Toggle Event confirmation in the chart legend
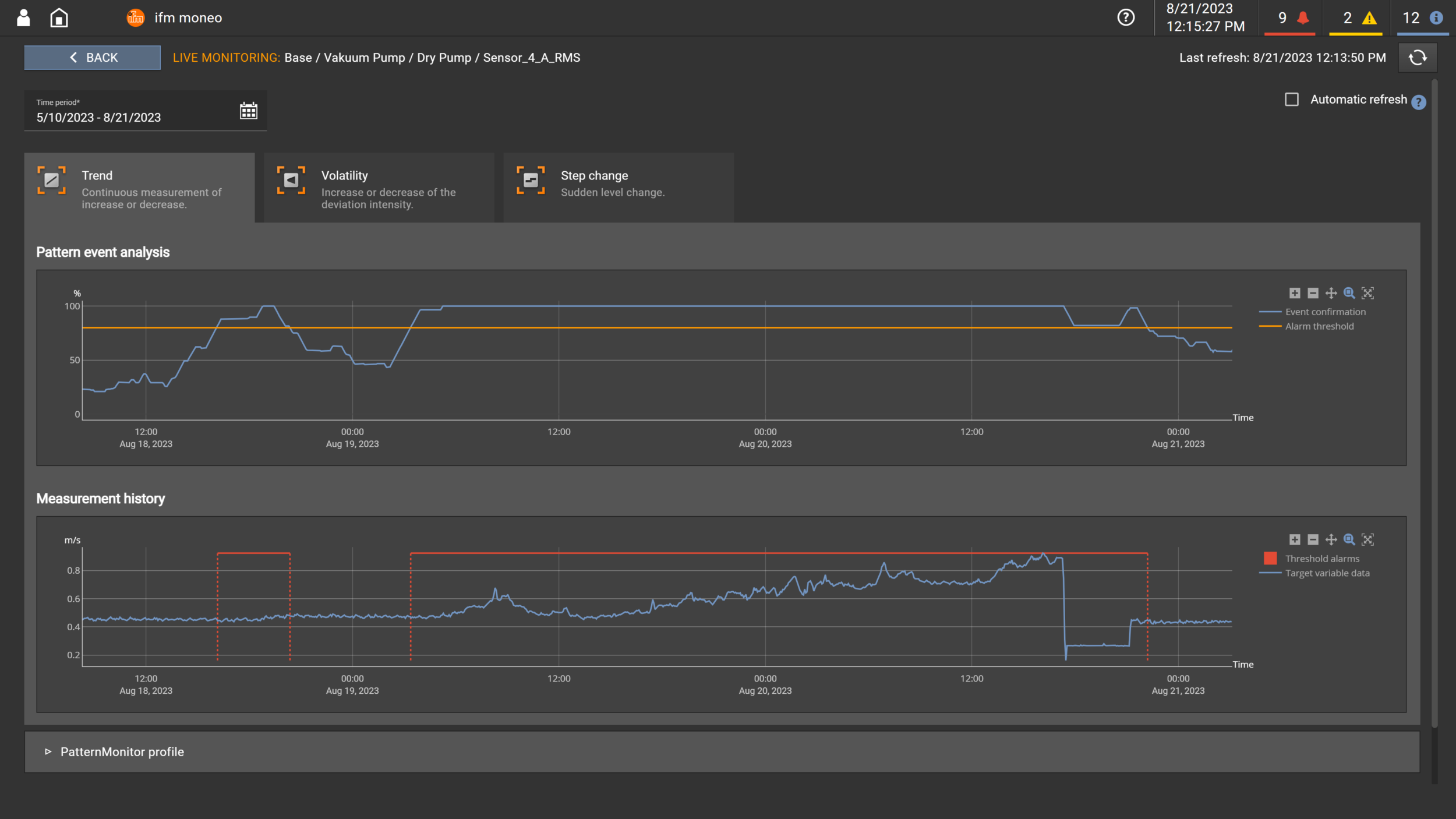Screen dimensions: 1456x819 (x=1326, y=312)
